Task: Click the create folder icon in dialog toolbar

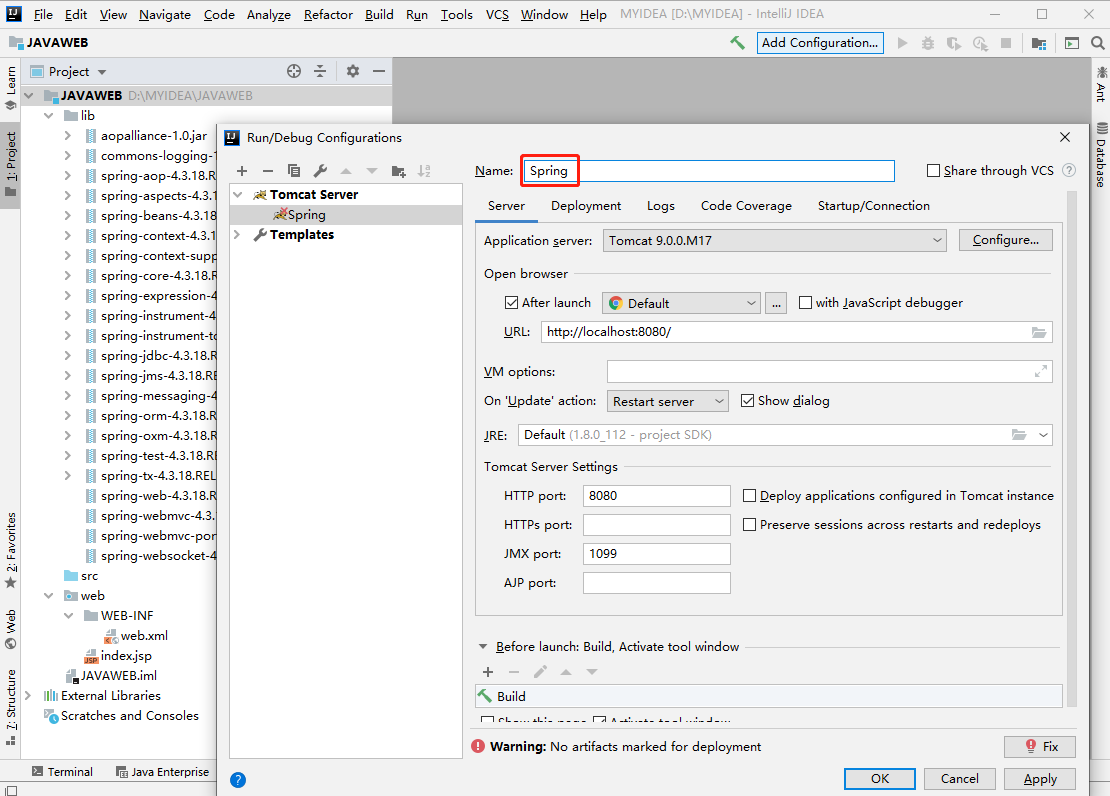Action: click(x=398, y=171)
